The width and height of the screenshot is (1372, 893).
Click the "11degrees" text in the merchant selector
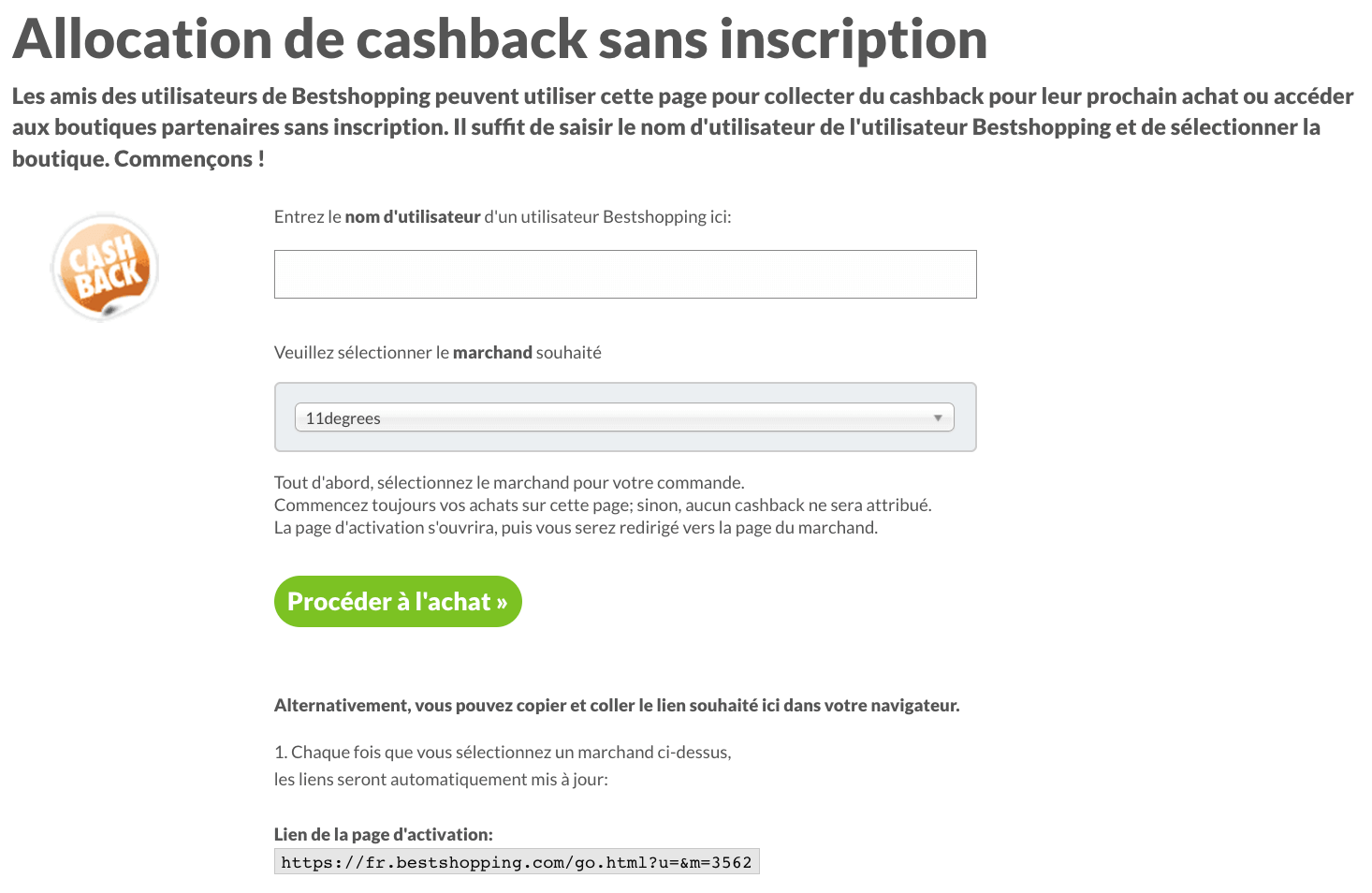(x=343, y=418)
